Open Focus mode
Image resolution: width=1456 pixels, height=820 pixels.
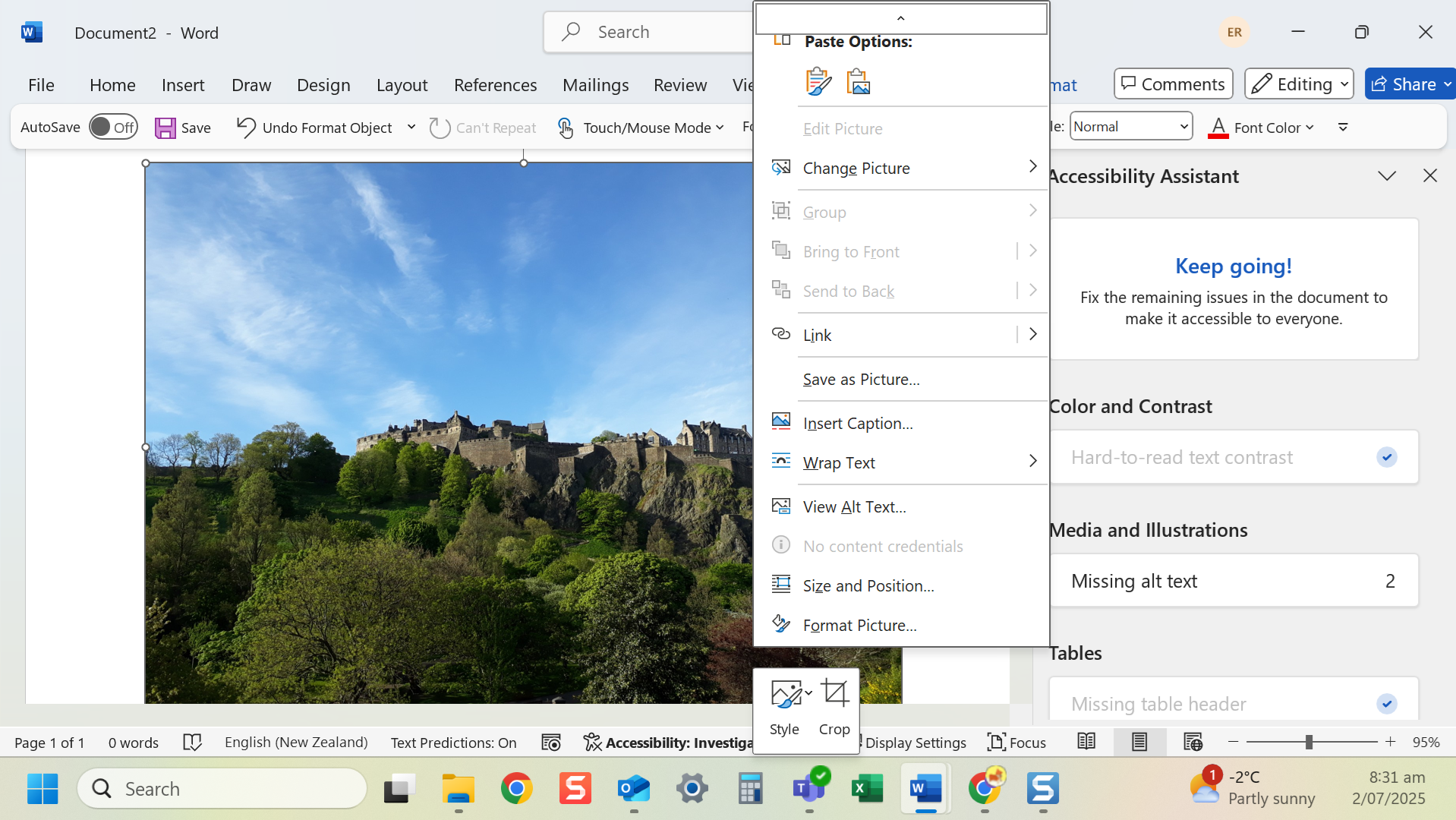pos(1016,742)
